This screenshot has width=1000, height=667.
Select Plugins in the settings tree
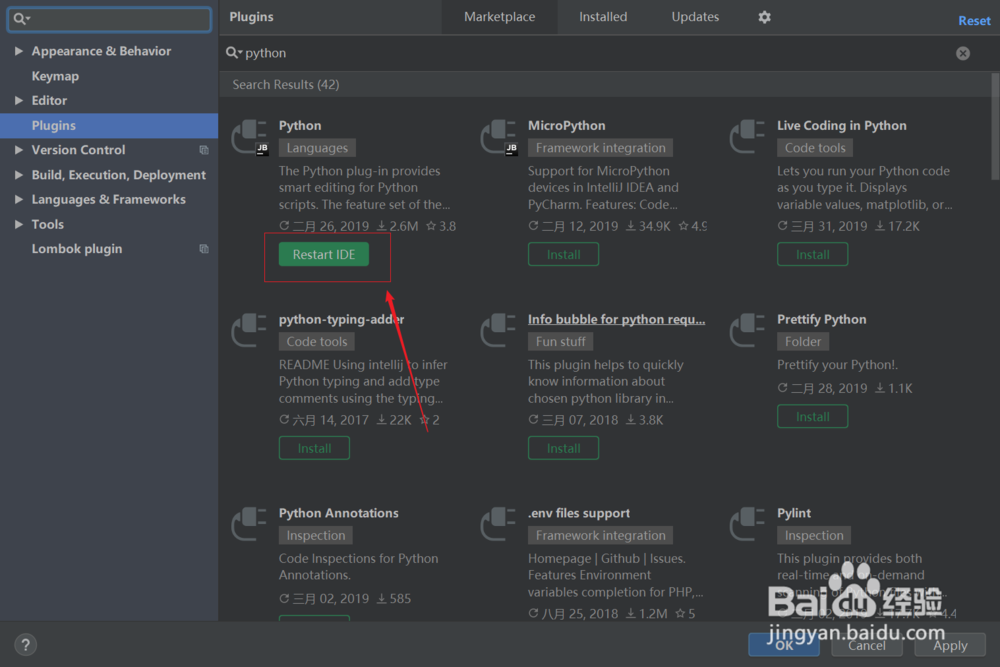109,126
